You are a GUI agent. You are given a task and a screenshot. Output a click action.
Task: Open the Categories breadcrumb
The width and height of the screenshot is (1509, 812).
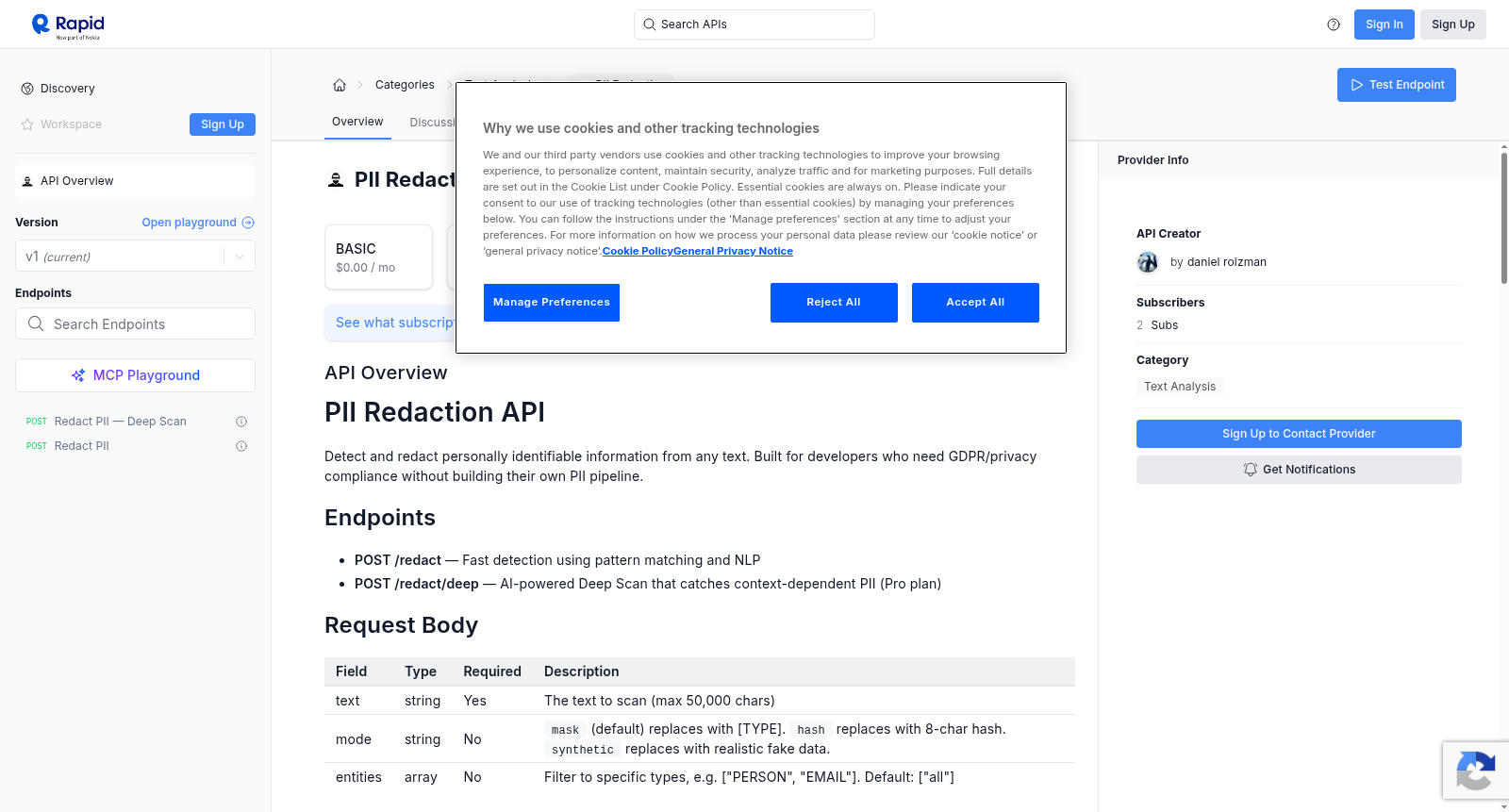[405, 85]
